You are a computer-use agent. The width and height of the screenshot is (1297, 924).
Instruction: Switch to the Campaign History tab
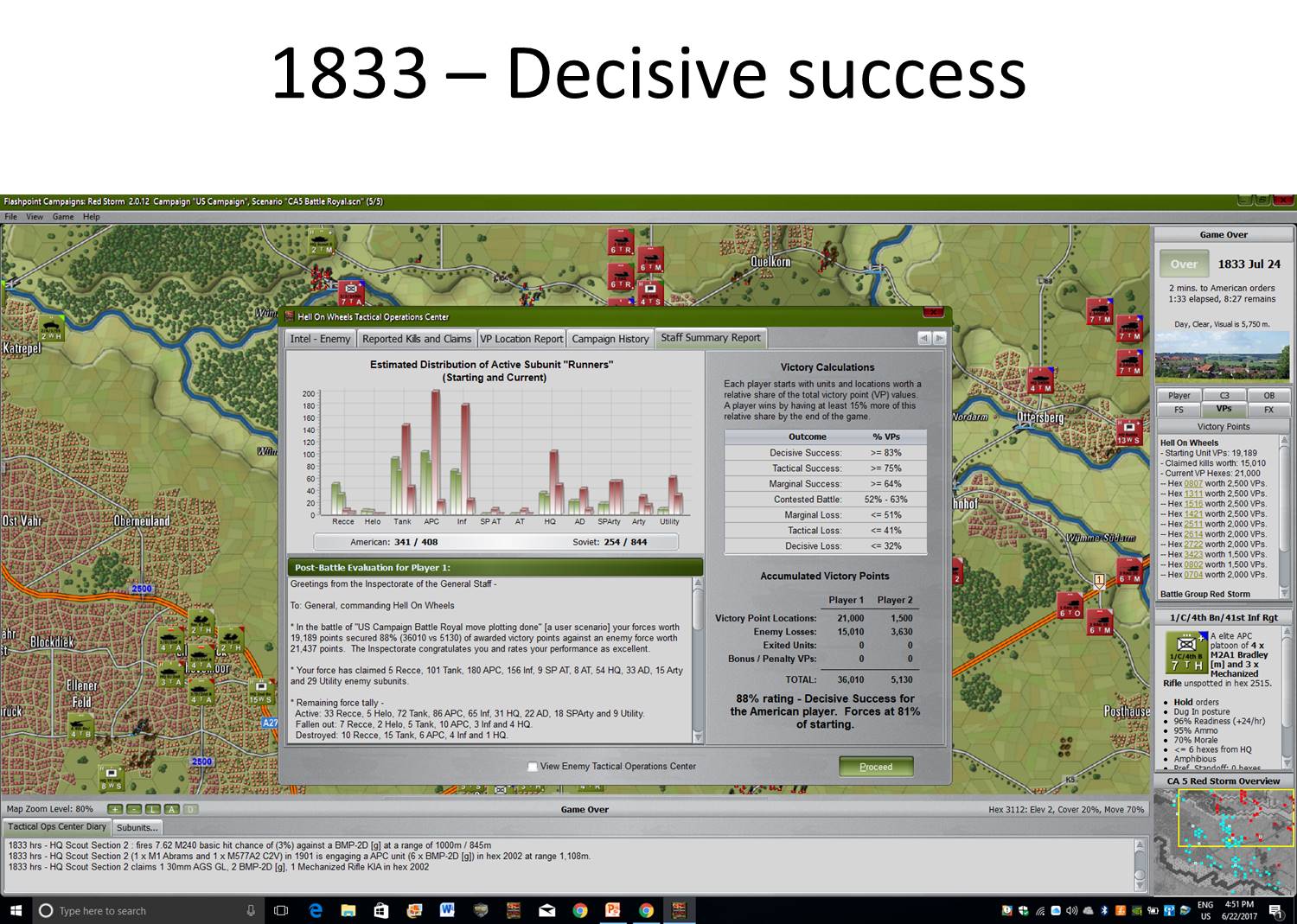610,339
